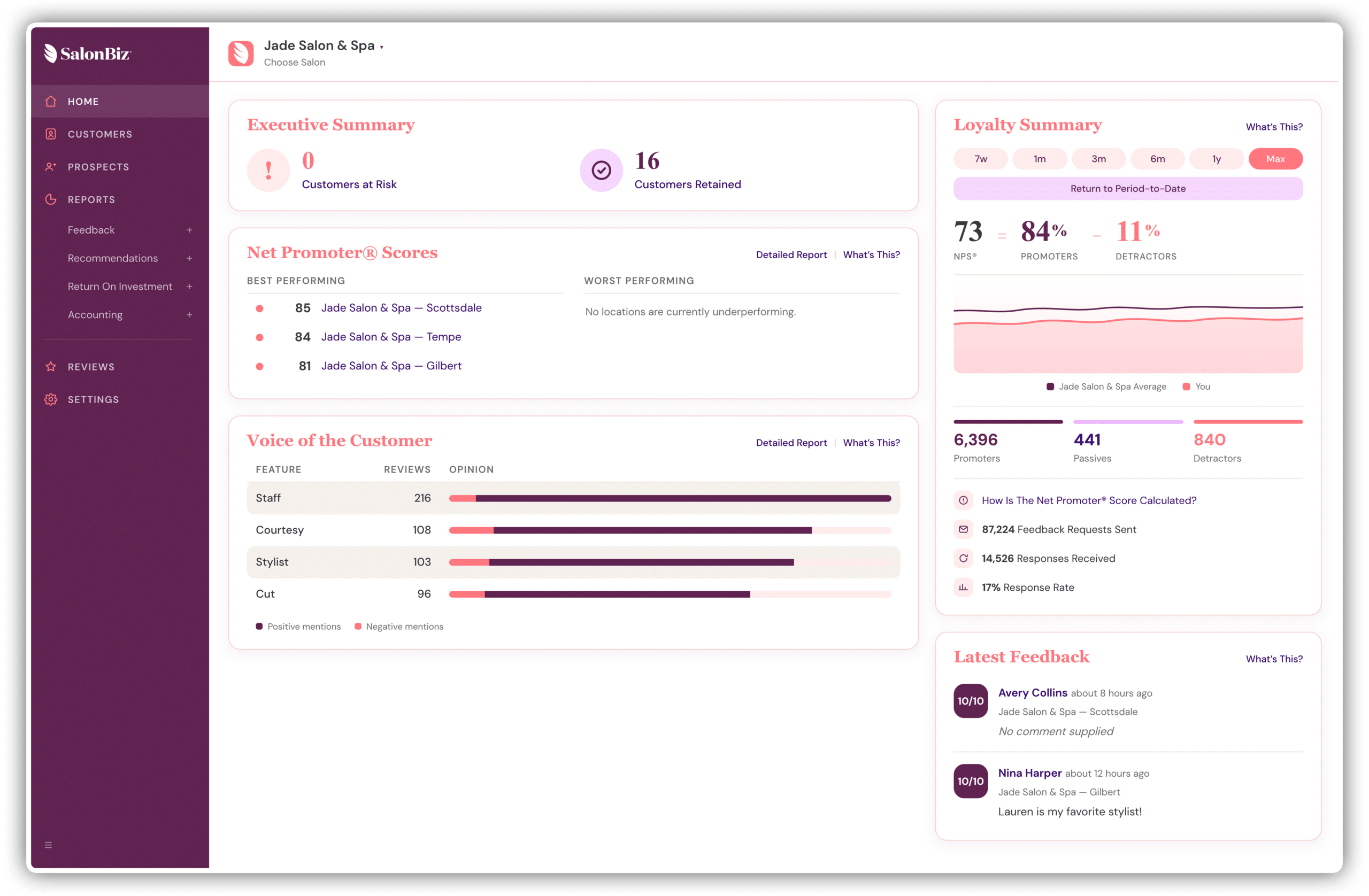Viewport: 1369px width, 896px height.
Task: Open Avery Collins feedback entry name
Action: [x=1033, y=692]
